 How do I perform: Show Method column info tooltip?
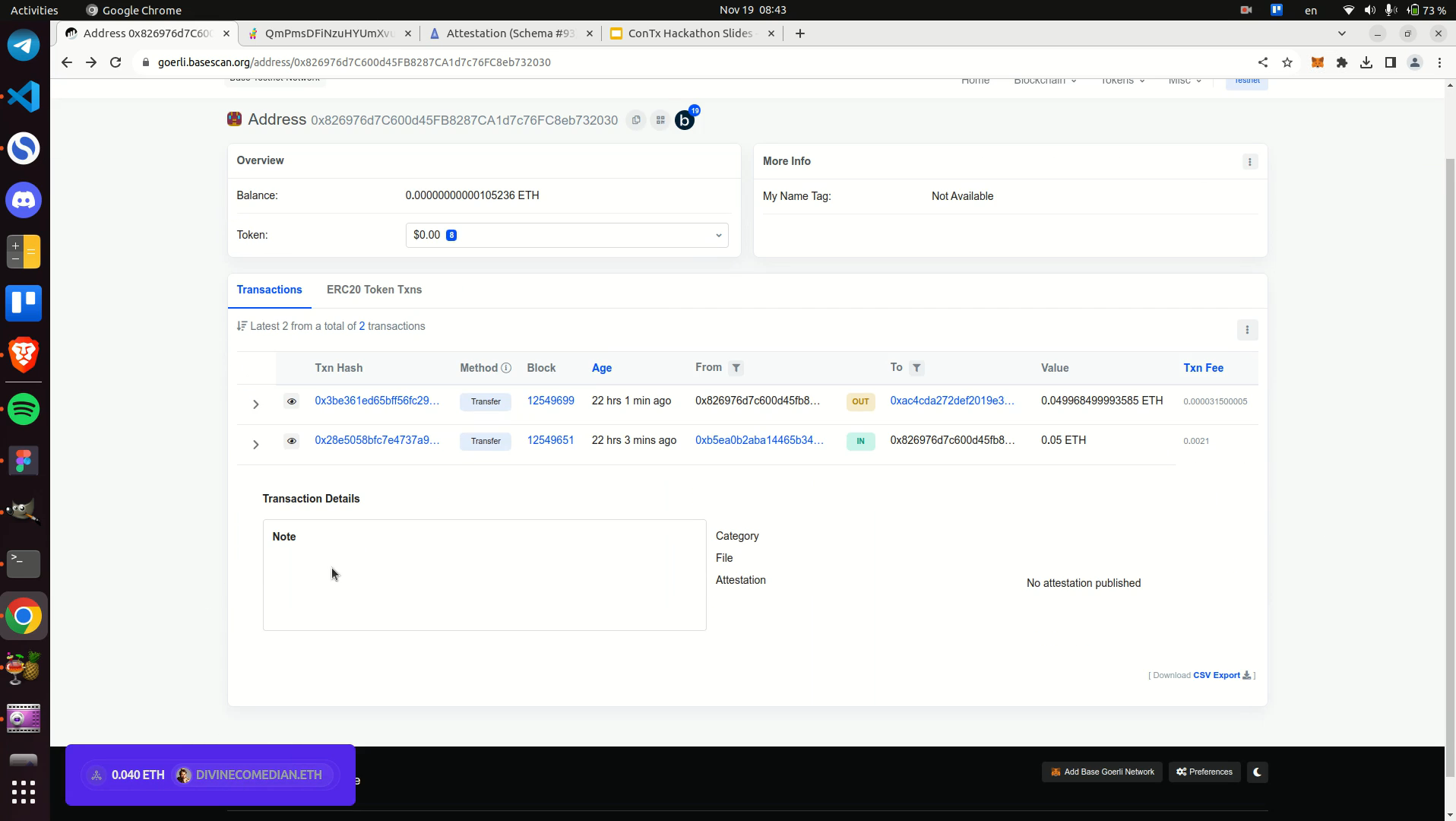[506, 368]
